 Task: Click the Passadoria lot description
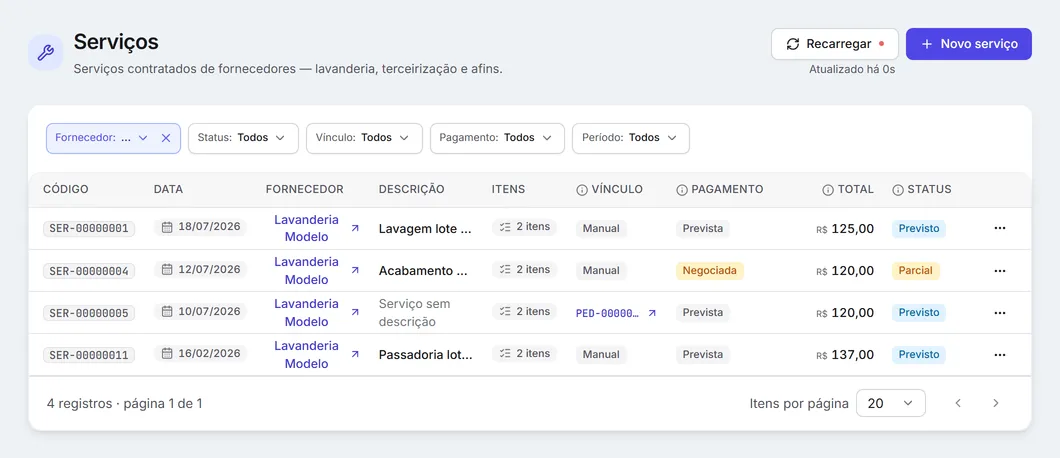click(x=426, y=354)
